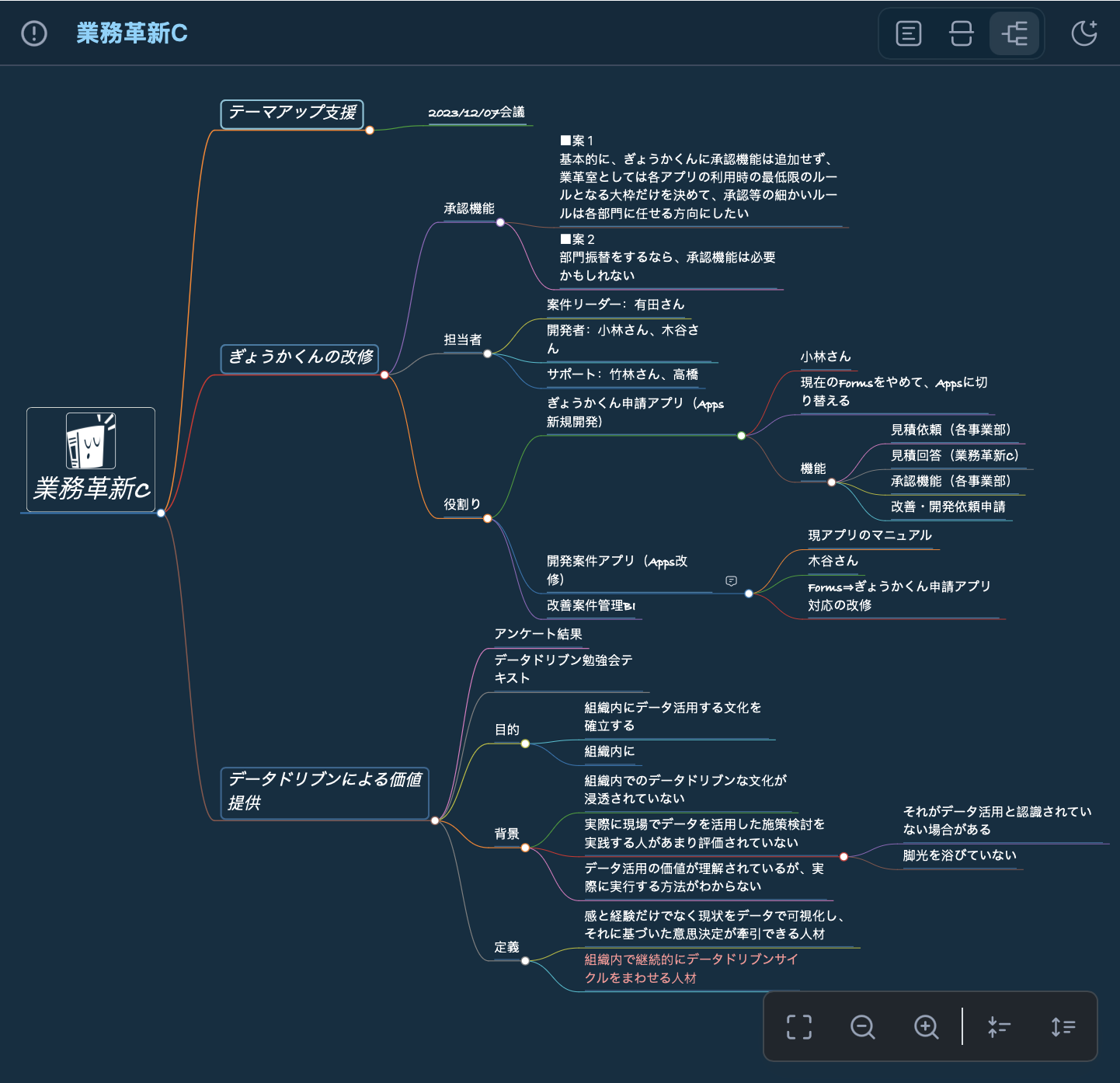
Task: Select the 脚光を浴びていない node
Action: pos(959,855)
